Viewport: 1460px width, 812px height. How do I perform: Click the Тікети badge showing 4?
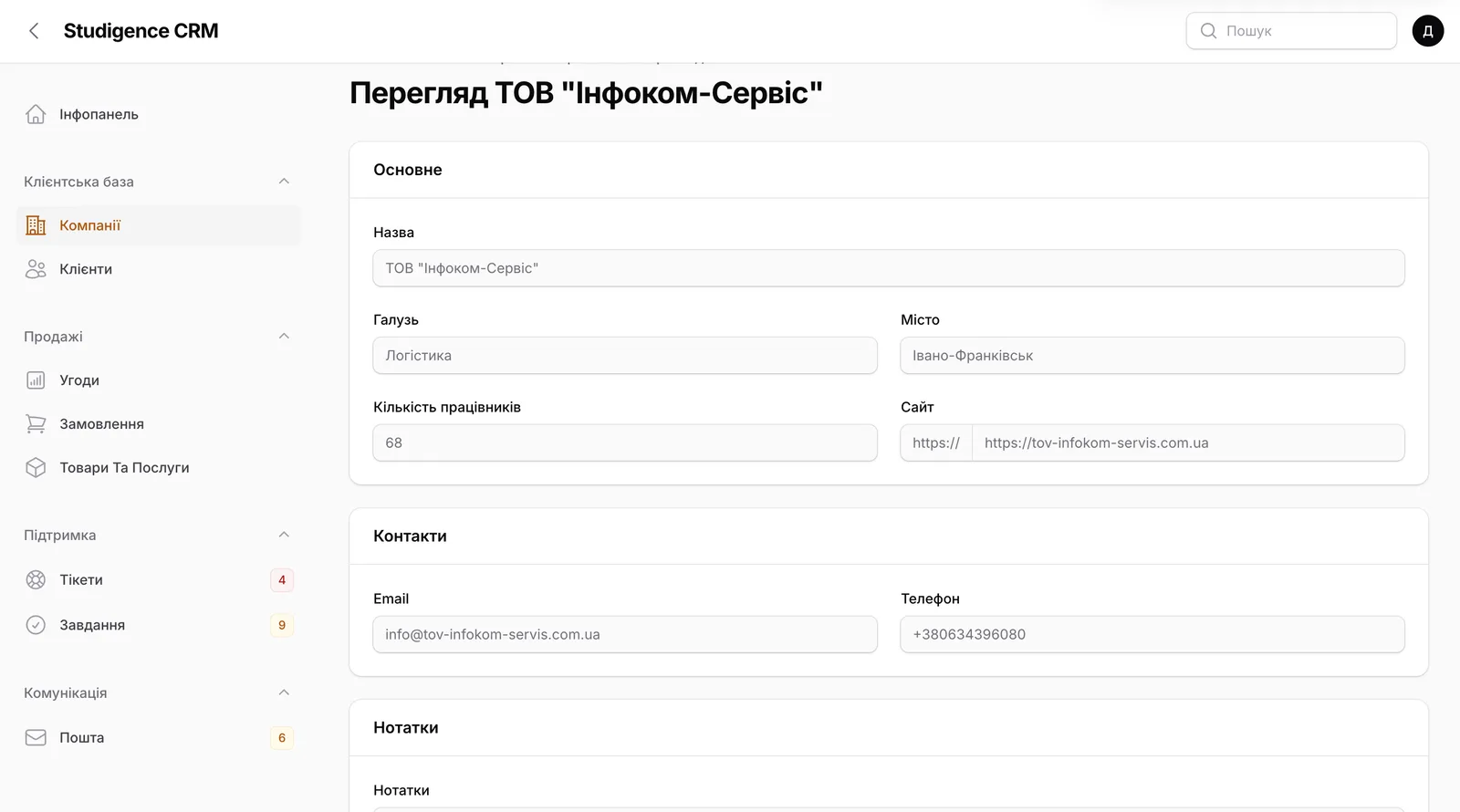pos(282,580)
